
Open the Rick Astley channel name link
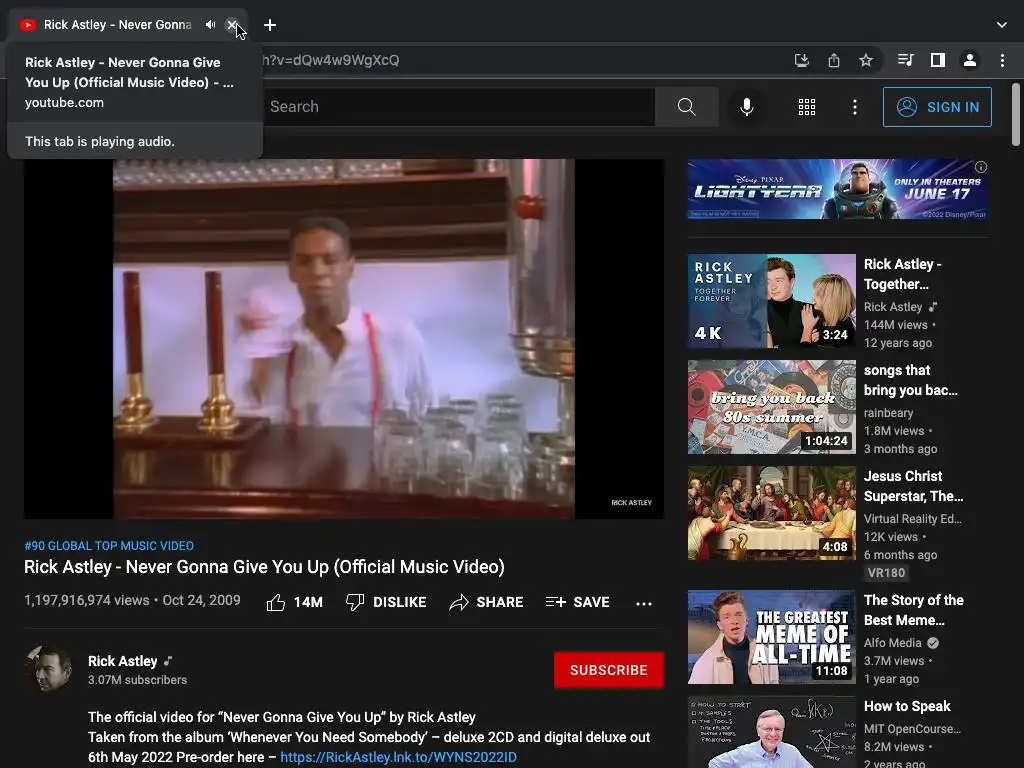click(x=123, y=661)
